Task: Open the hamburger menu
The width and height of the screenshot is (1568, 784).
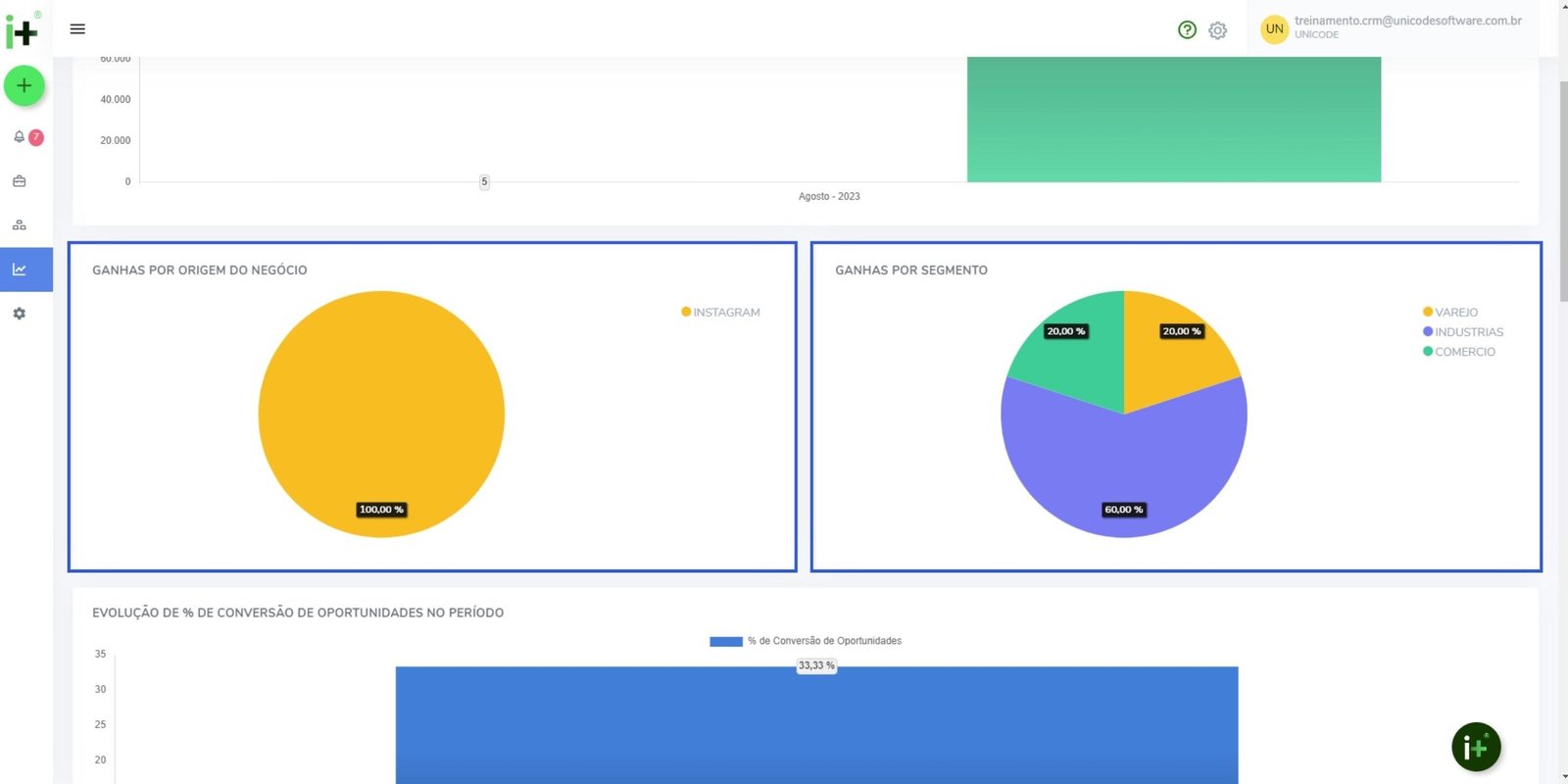Action: (77, 29)
